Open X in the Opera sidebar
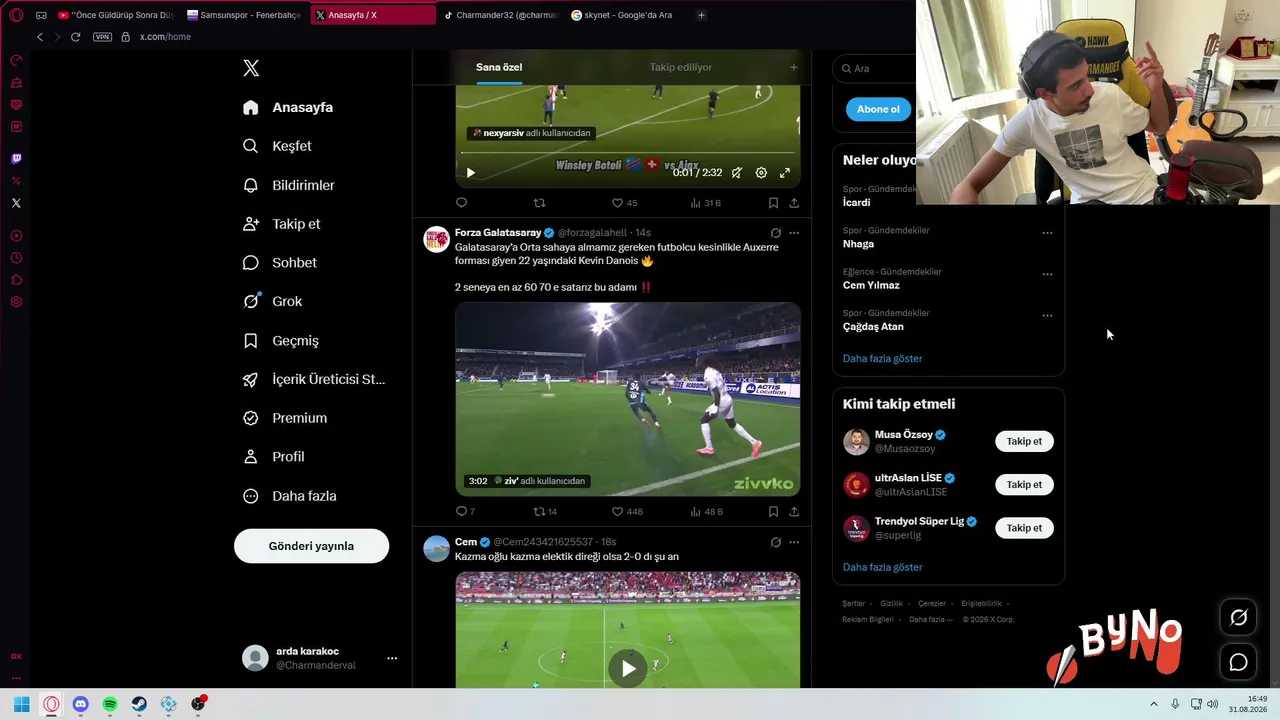1280x720 pixels. (x=16, y=203)
